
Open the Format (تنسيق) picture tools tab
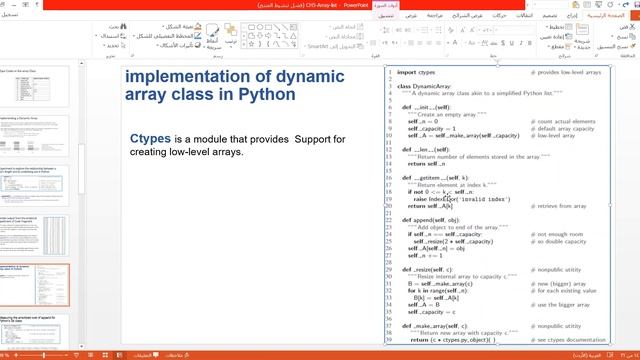pyautogui.click(x=386, y=16)
